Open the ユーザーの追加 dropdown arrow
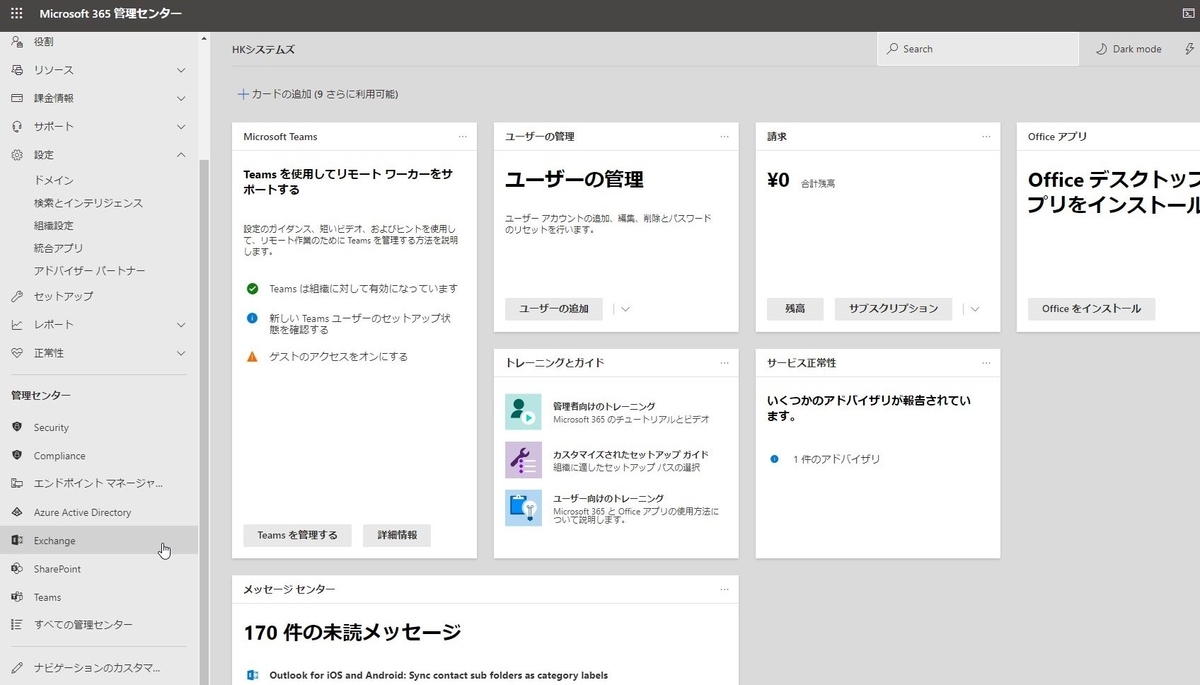 pos(626,309)
